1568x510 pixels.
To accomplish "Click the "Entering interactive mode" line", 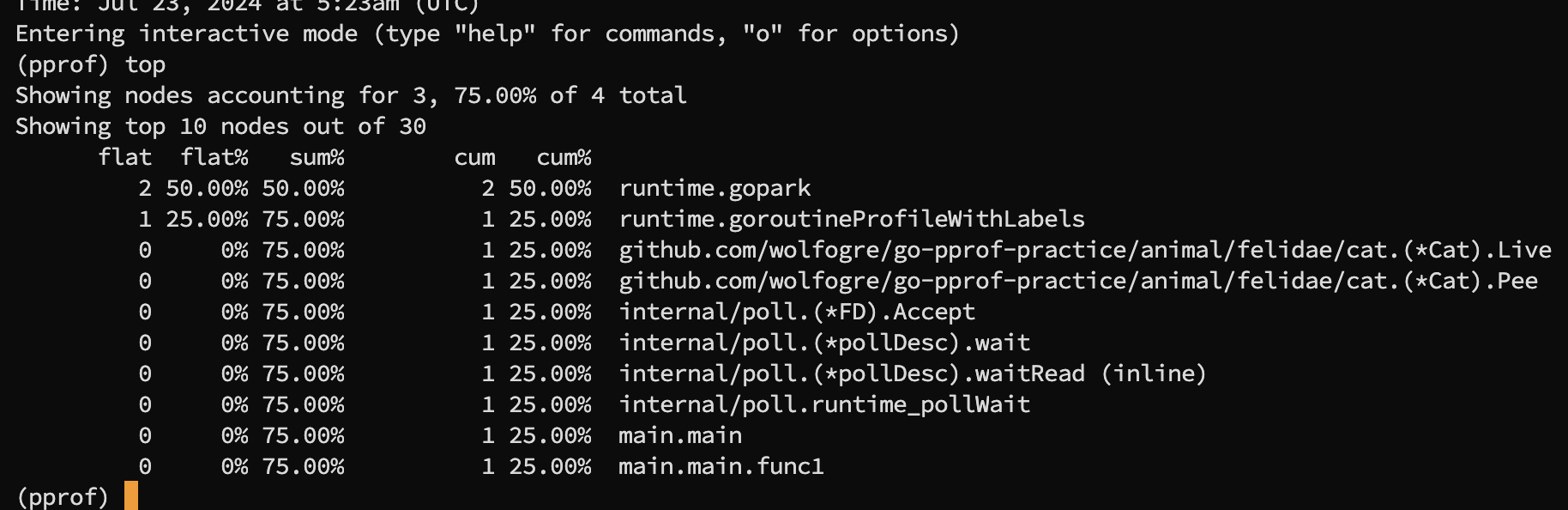I will click(486, 33).
